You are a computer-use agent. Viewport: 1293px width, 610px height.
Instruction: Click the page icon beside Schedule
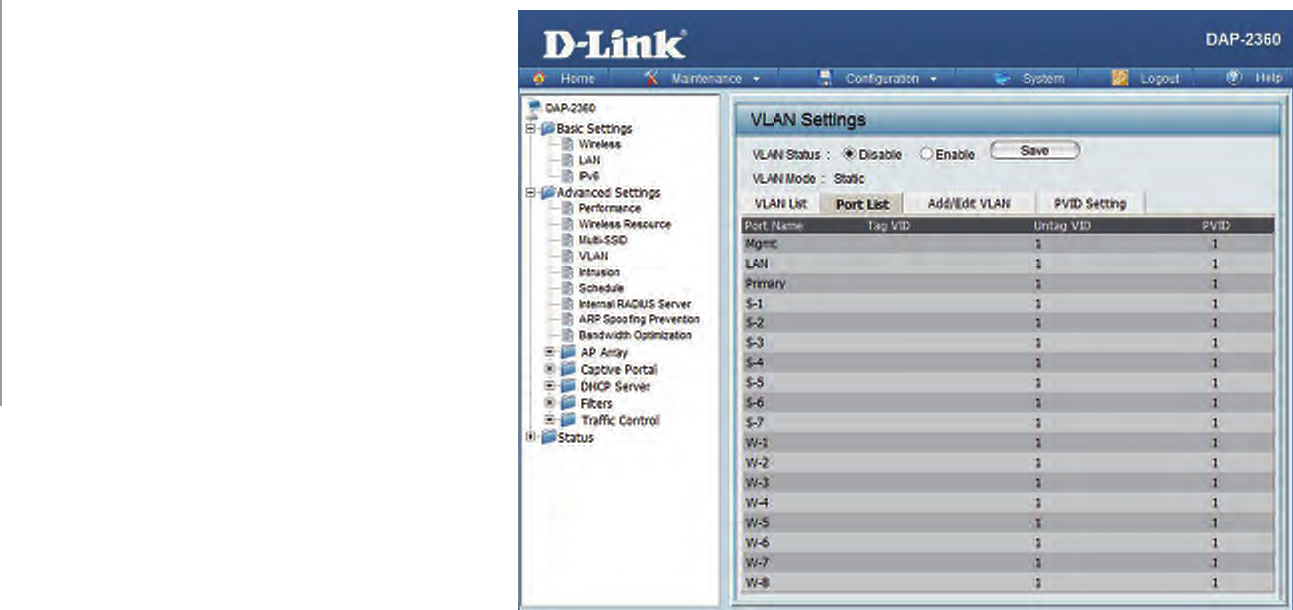pyautogui.click(x=567, y=288)
